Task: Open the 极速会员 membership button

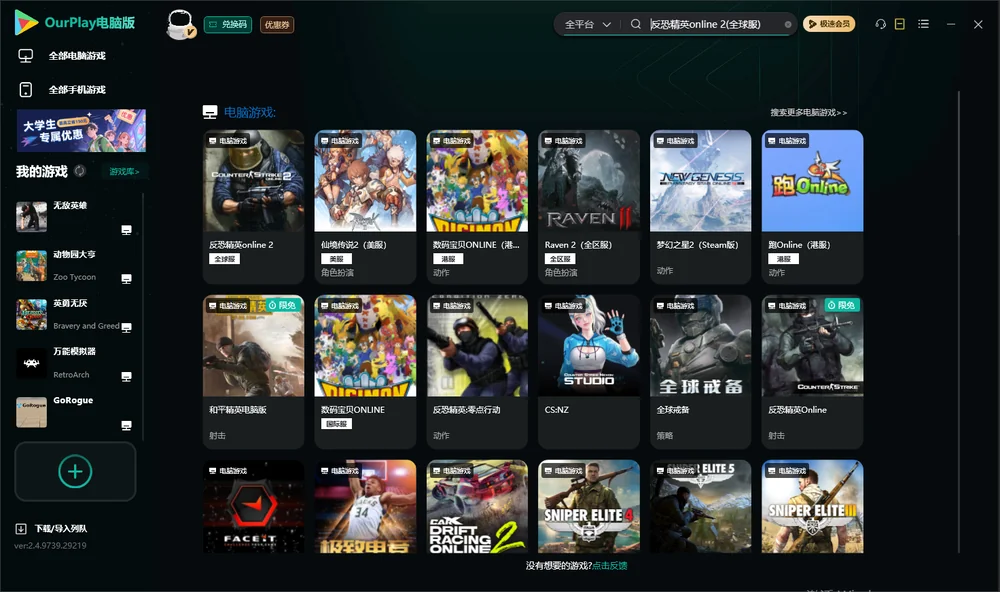Action: (x=828, y=24)
